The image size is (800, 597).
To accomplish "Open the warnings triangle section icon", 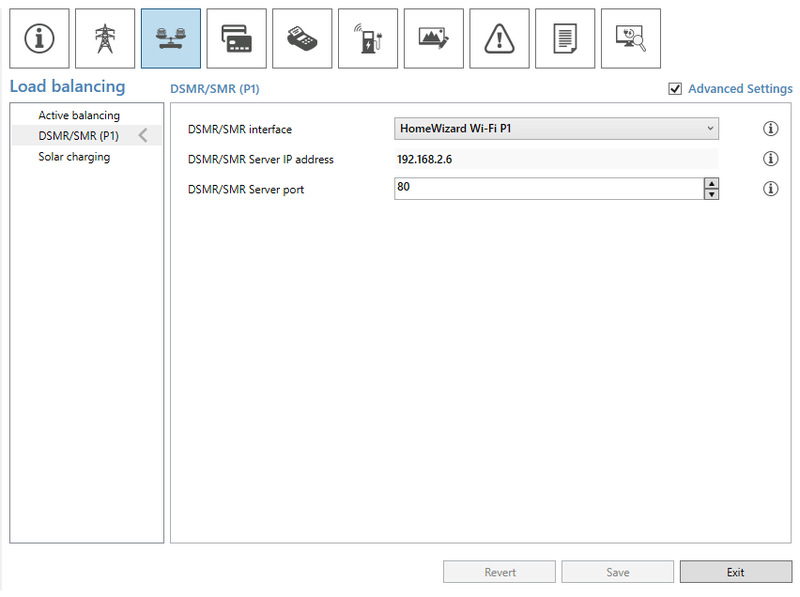I will [x=499, y=38].
